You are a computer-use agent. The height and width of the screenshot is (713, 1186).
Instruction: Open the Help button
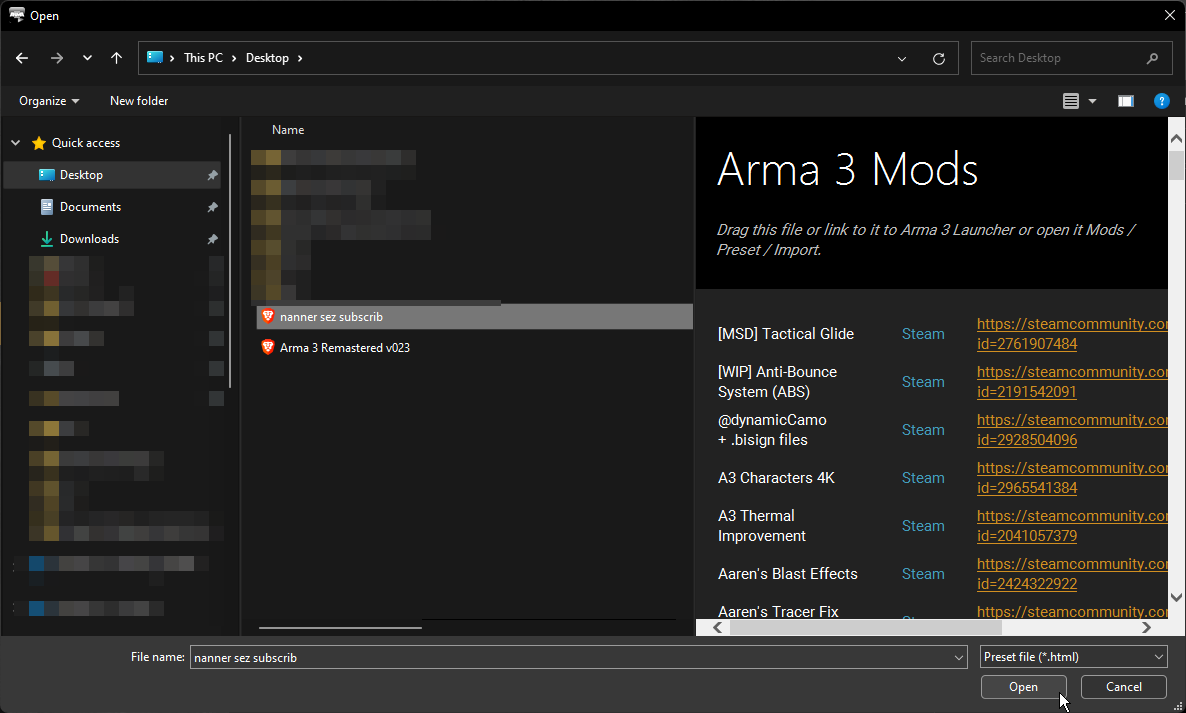click(x=1161, y=101)
